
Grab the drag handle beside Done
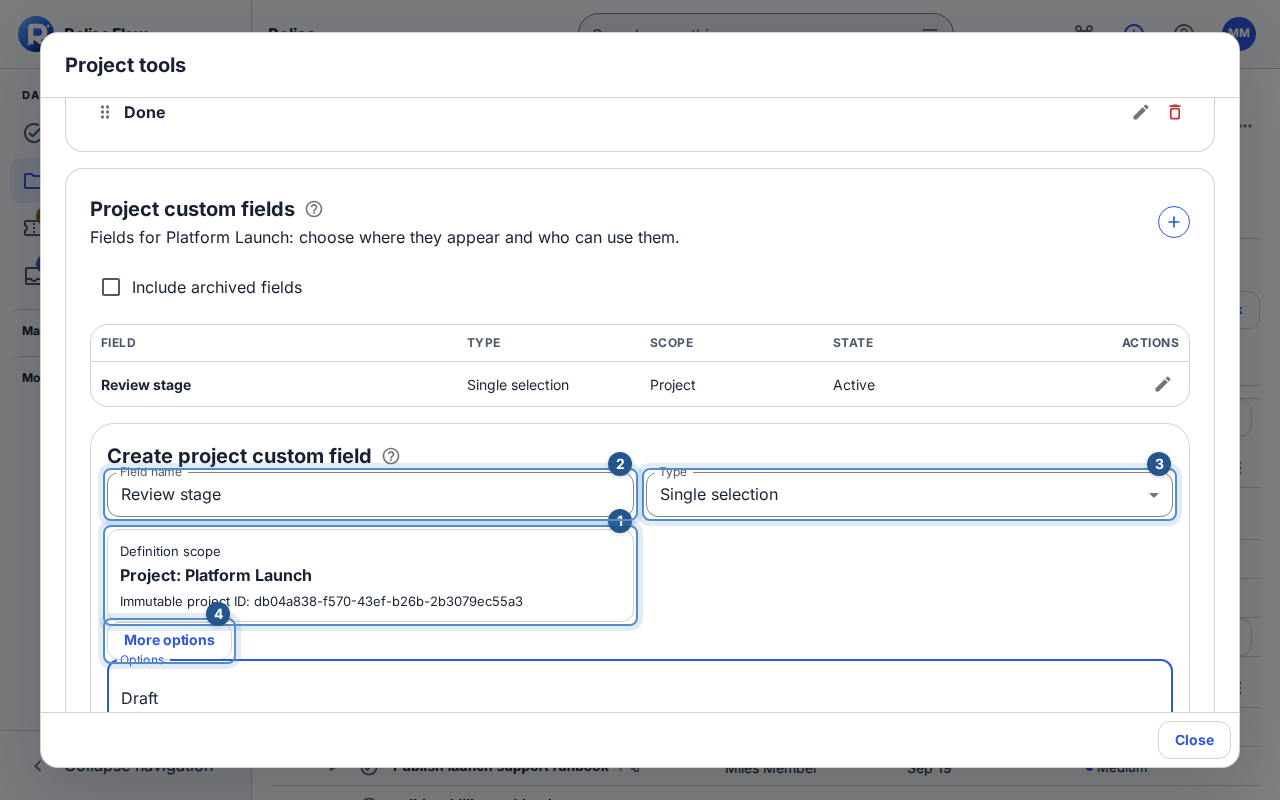coord(105,112)
